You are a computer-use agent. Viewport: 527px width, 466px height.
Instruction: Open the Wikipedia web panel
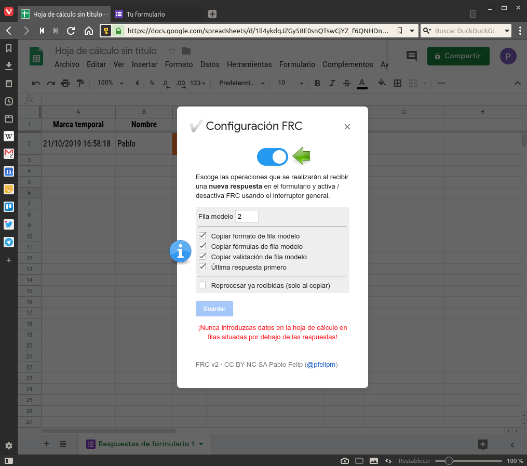[9, 136]
